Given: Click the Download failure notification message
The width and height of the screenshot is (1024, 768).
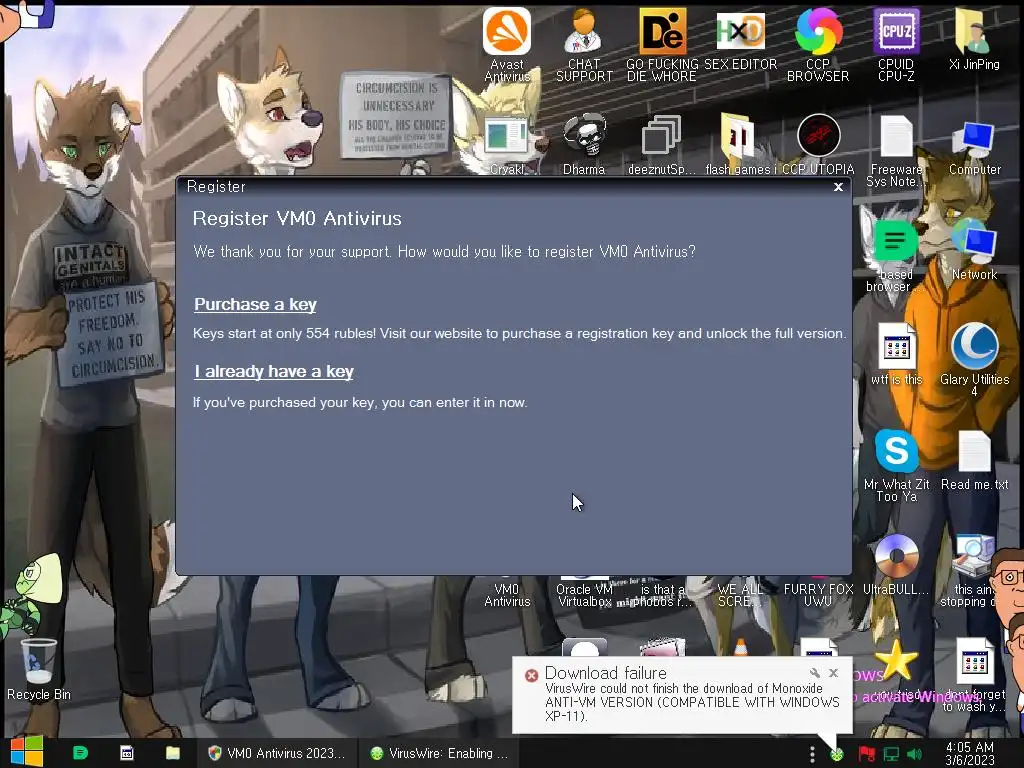Looking at the screenshot, I should 692,702.
